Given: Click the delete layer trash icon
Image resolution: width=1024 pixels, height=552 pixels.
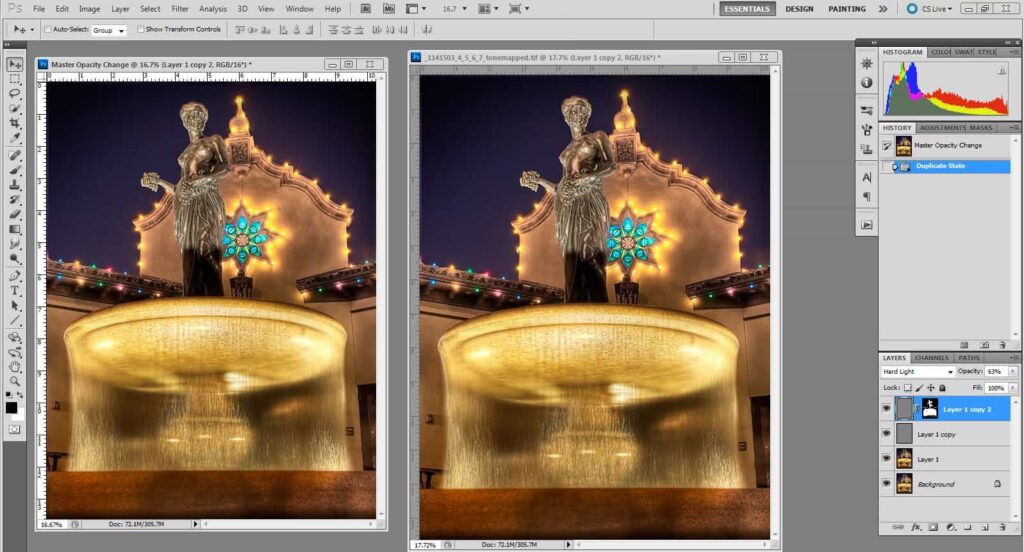Looking at the screenshot, I should [x=1004, y=527].
